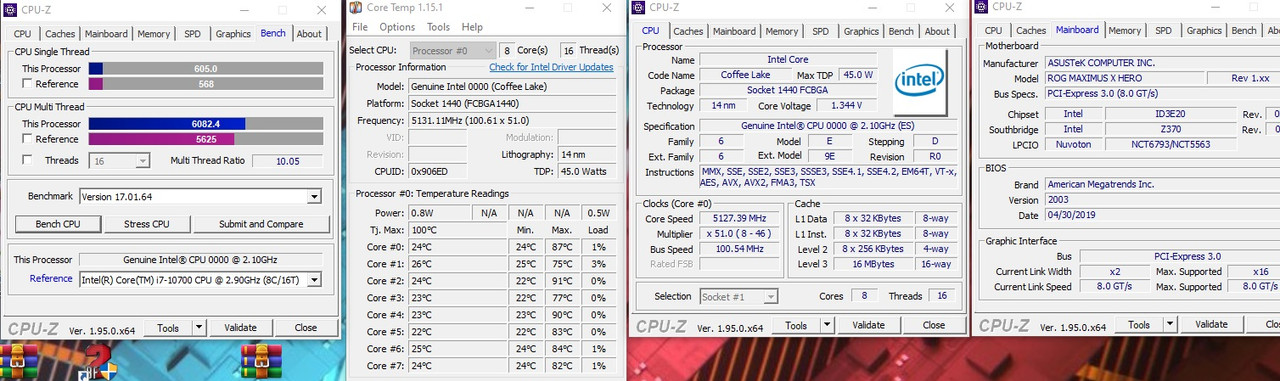Click the Tools button in the CPU-Z CPU window

(796, 325)
